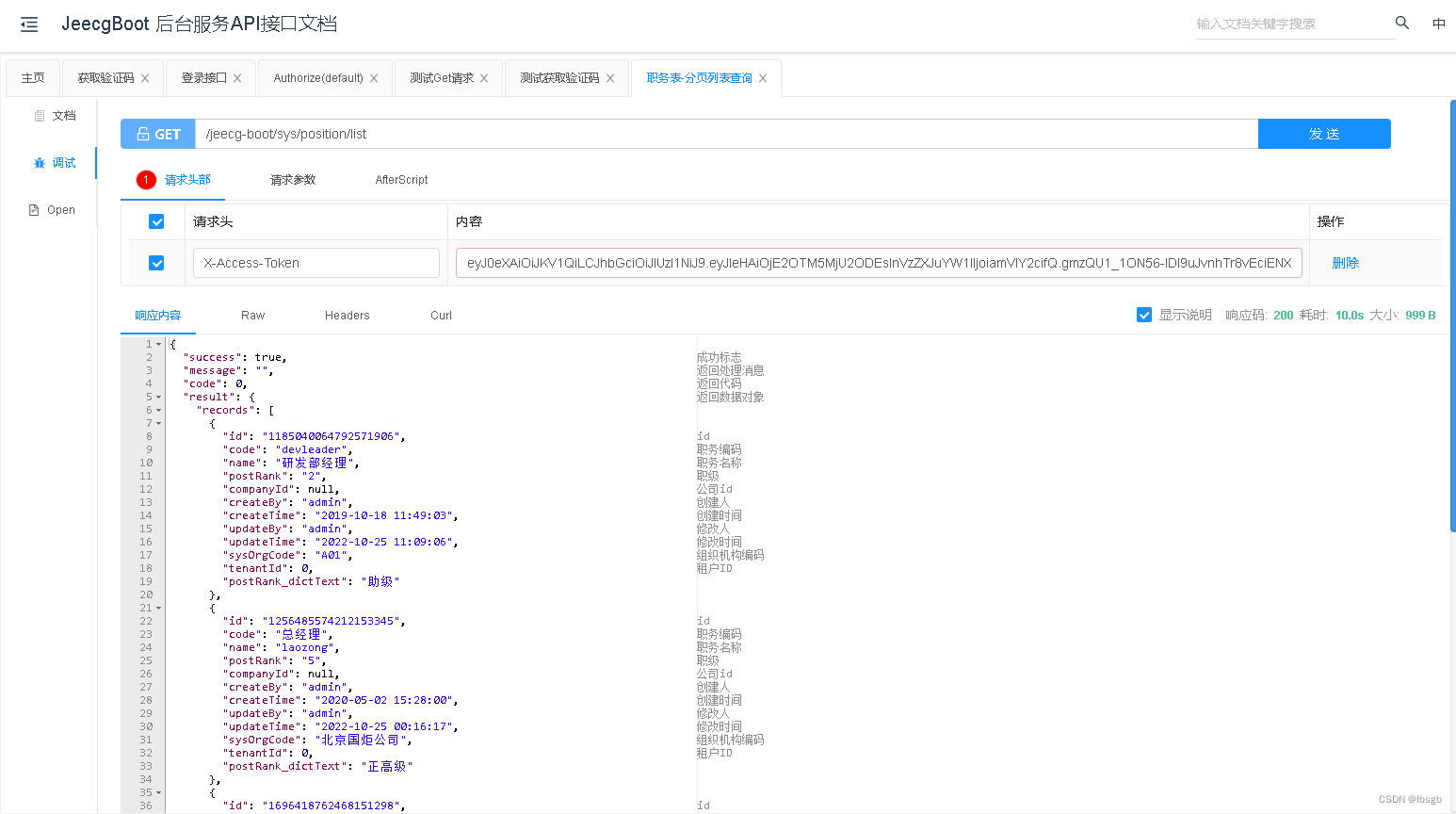
Task: Click 删除 to remove the header row
Action: [1346, 262]
